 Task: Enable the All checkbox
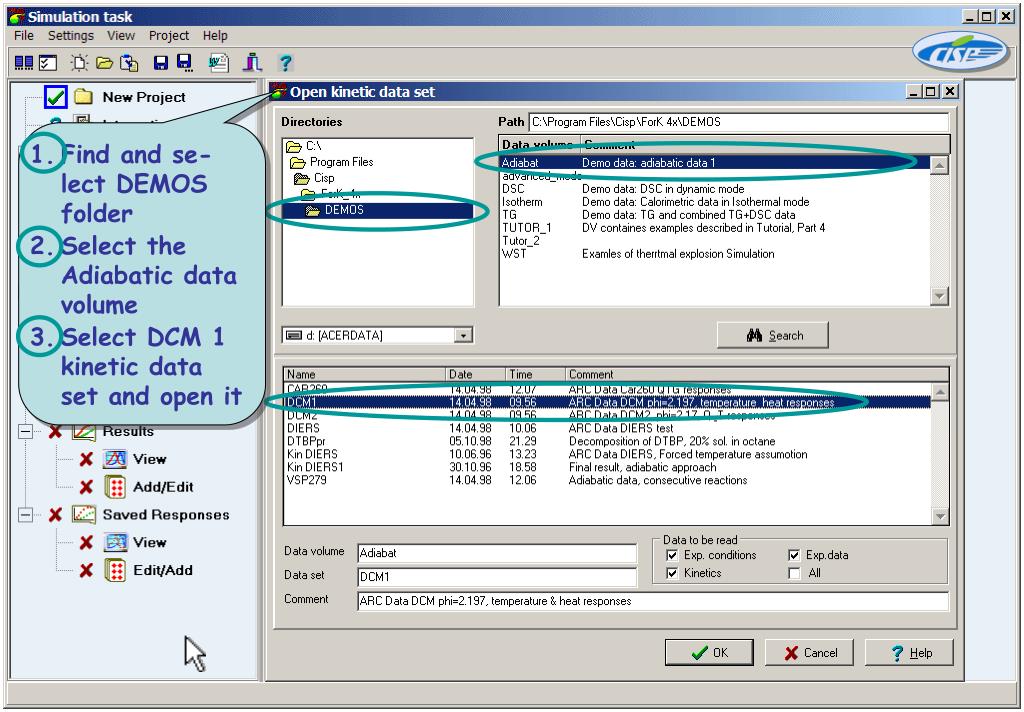(x=794, y=573)
